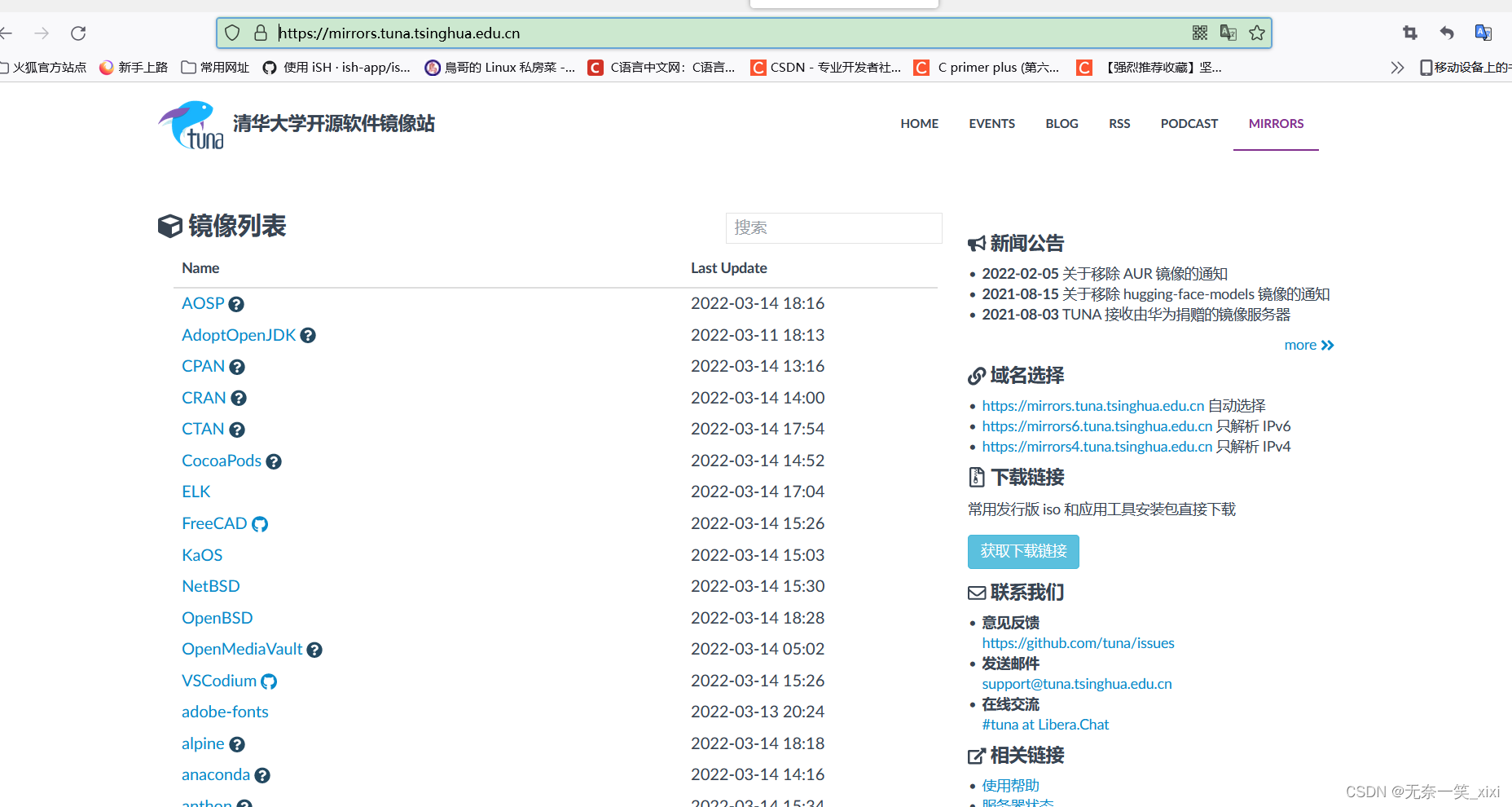Screen dimensions: 1512x807
Task: Open the 使用帮助 link
Action: click(1010, 786)
